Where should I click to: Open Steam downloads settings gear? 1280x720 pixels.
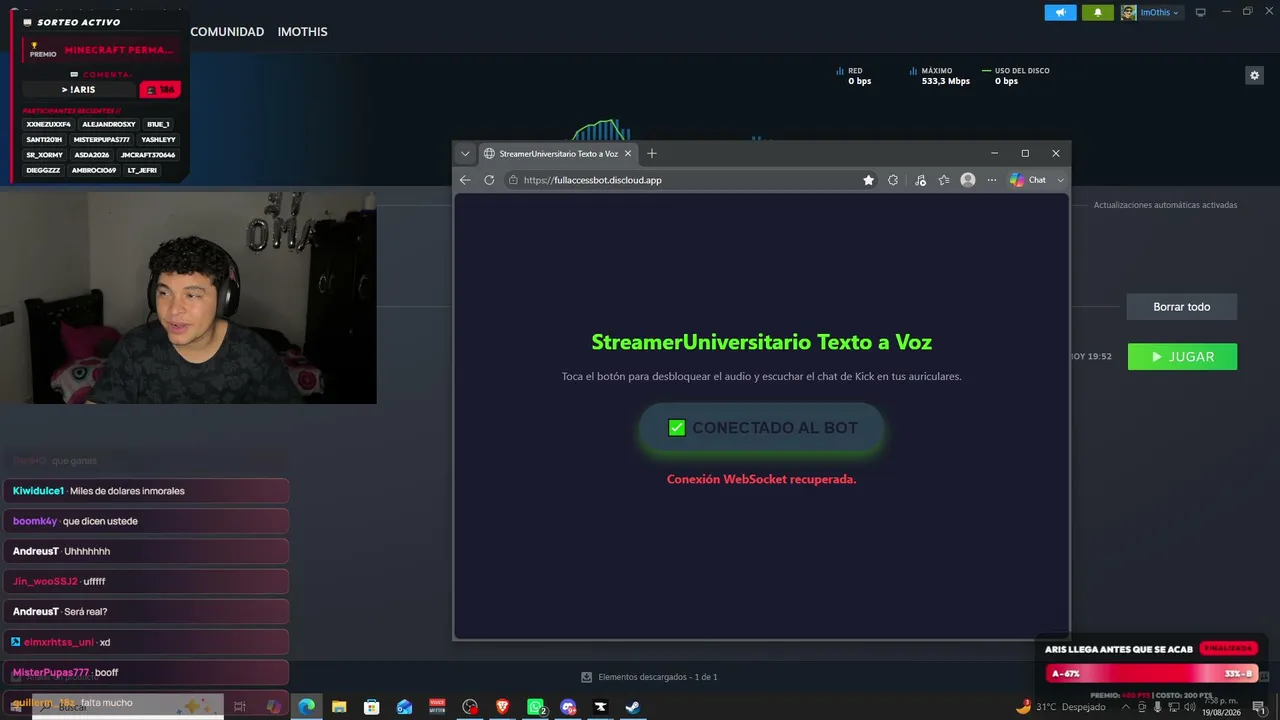(x=1255, y=75)
